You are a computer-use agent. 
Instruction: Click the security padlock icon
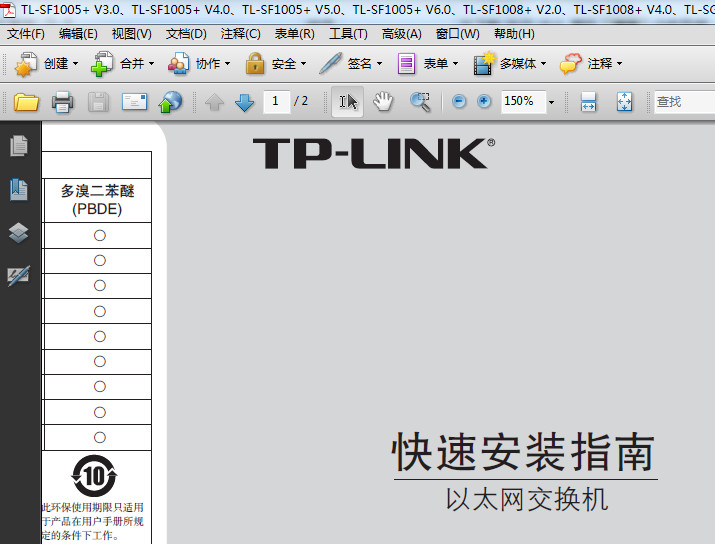pos(255,63)
